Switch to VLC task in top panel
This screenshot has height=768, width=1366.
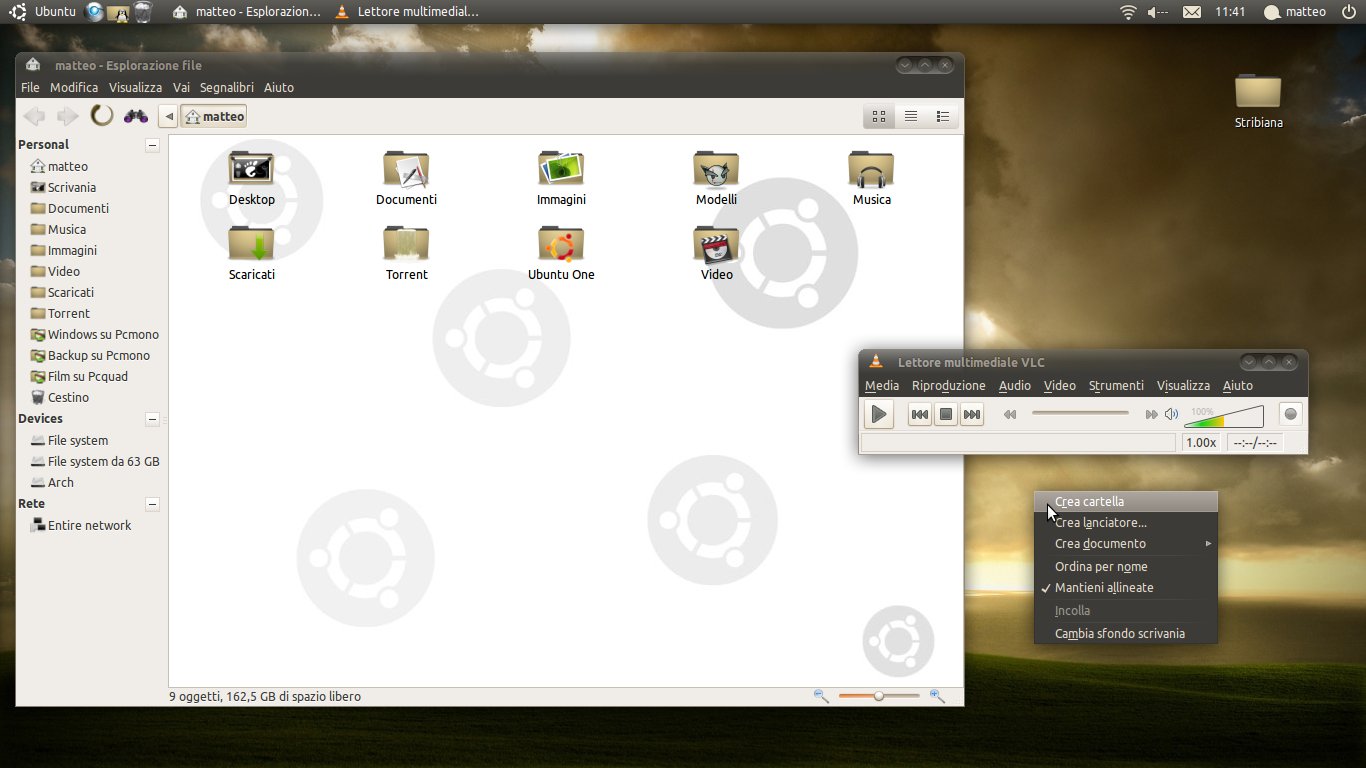click(x=407, y=12)
